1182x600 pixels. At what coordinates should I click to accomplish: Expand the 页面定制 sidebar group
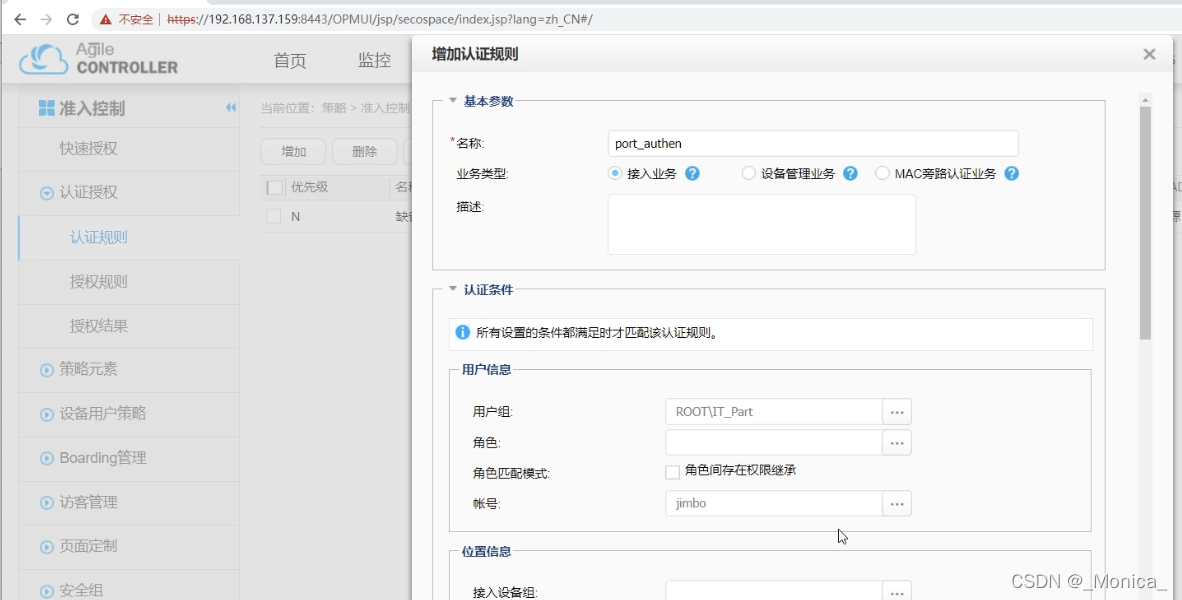(47, 546)
